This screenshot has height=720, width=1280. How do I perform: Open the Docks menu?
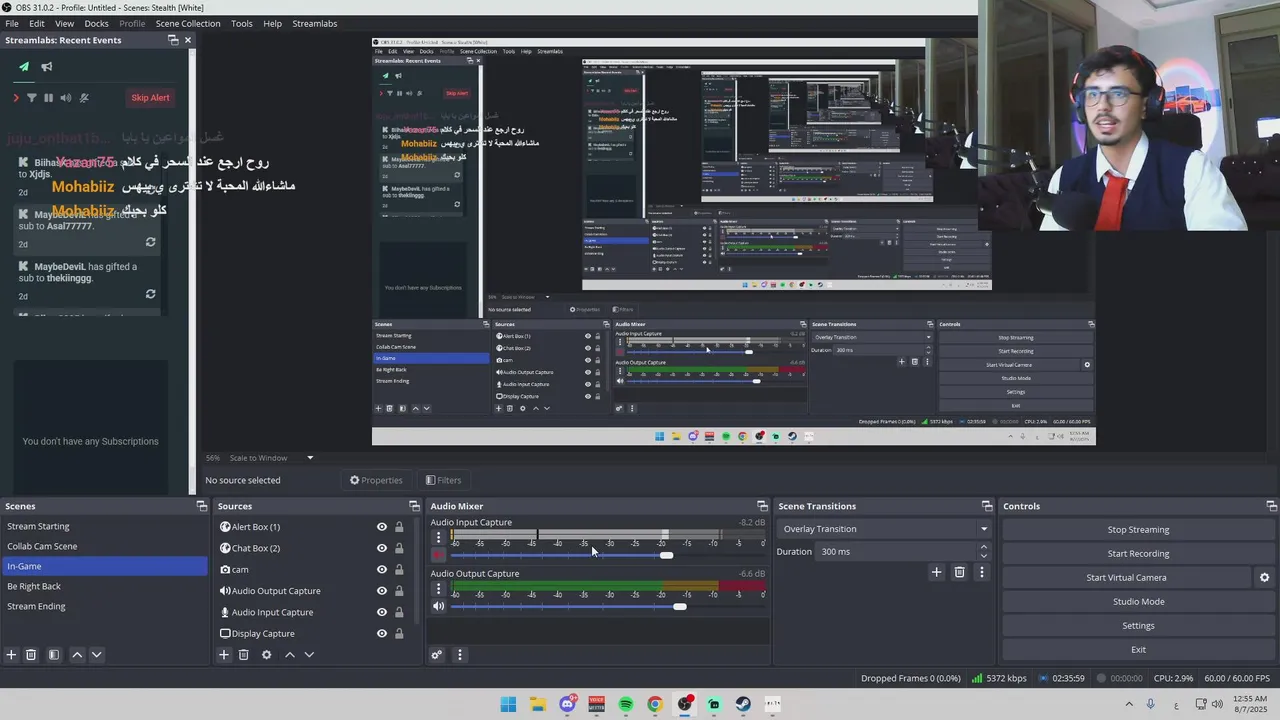coord(96,23)
